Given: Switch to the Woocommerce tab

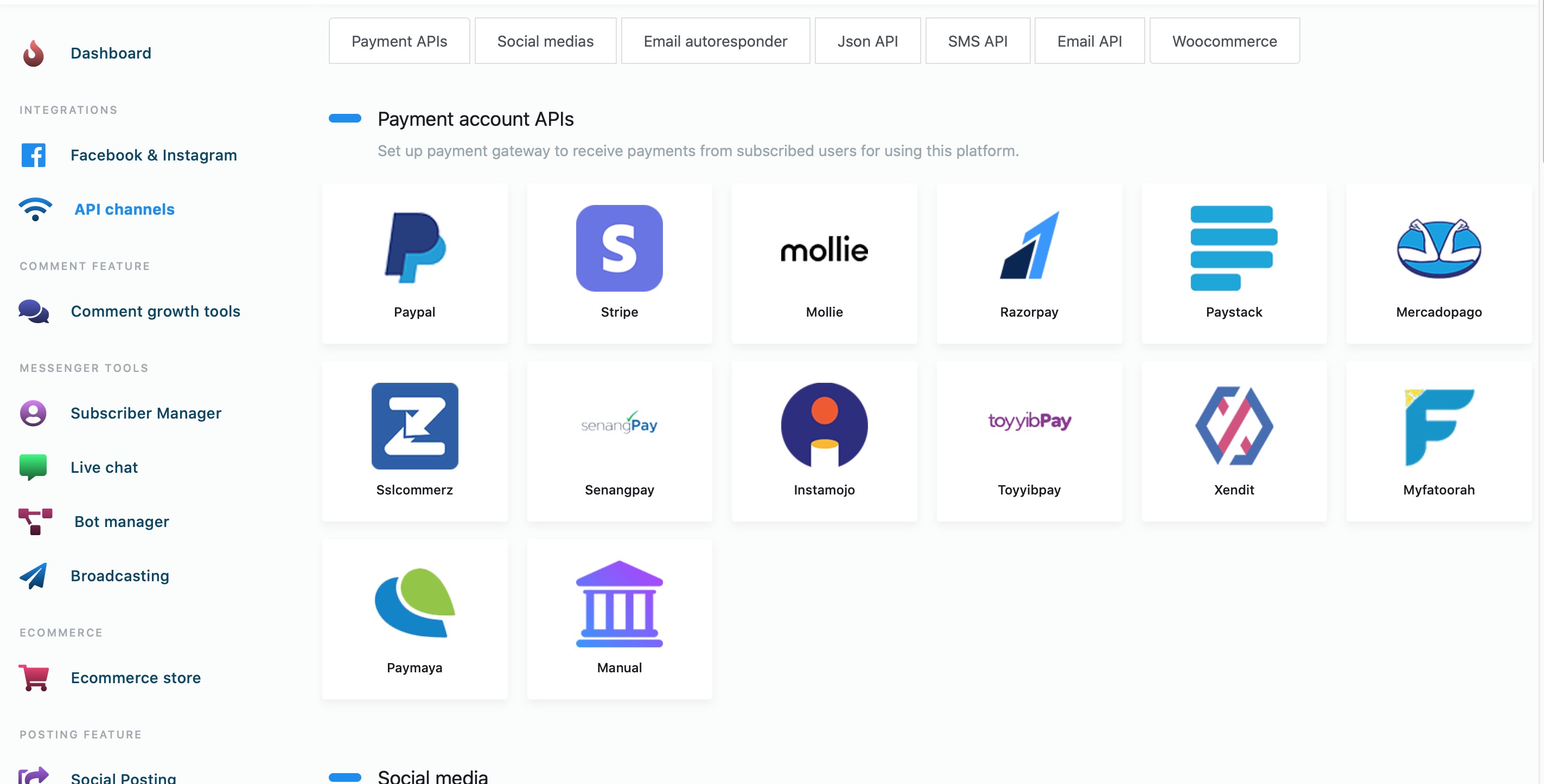Looking at the screenshot, I should [x=1225, y=40].
